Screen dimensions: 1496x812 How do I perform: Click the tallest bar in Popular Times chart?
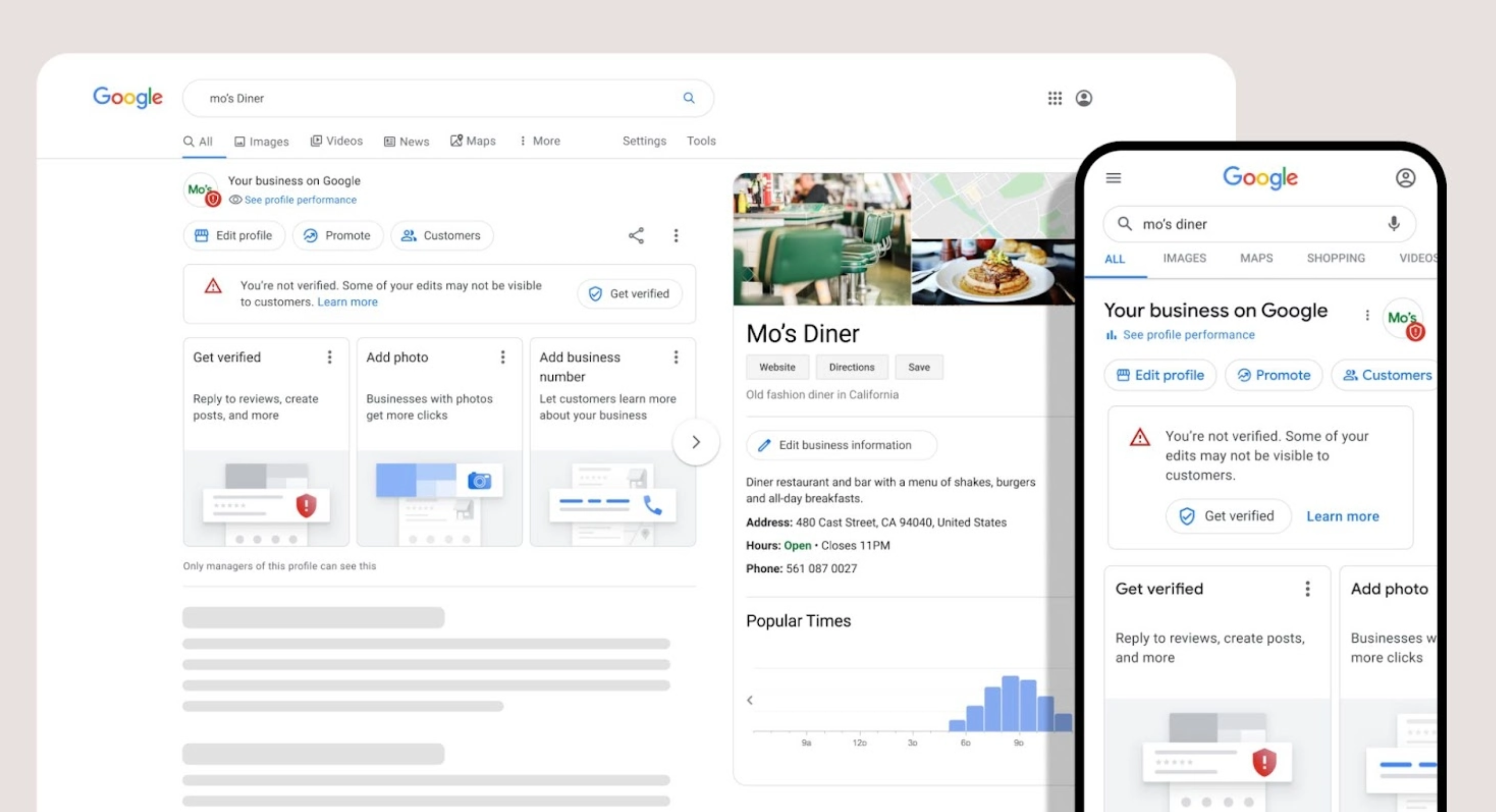(1010, 703)
